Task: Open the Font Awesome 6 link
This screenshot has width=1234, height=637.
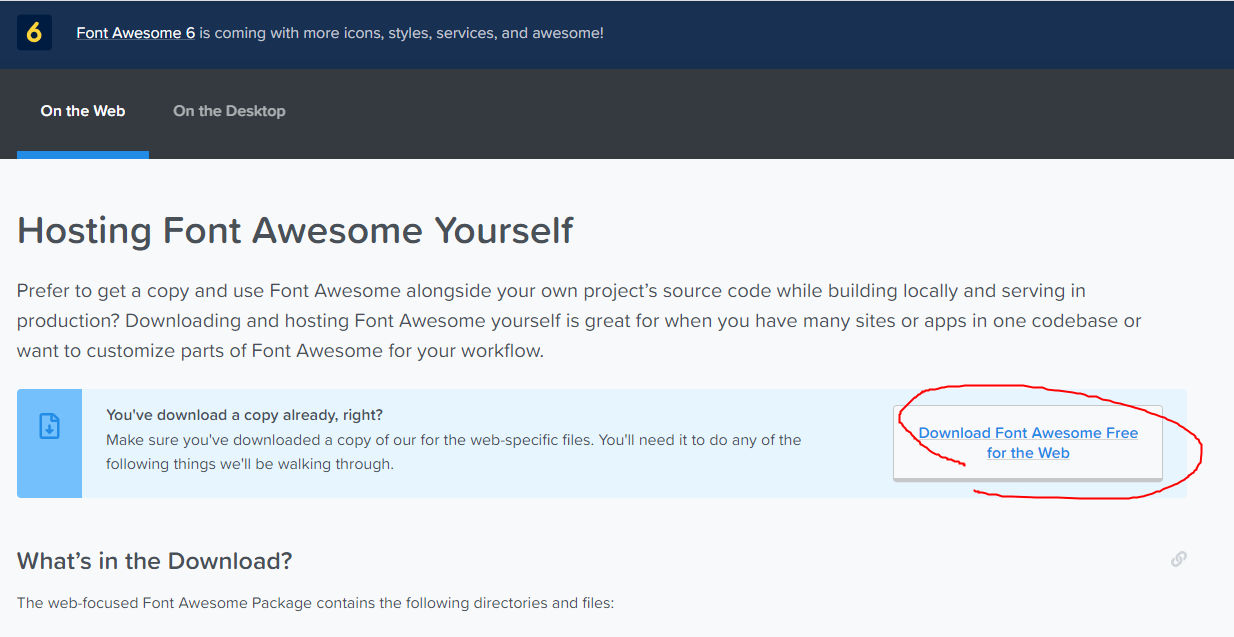Action: click(136, 33)
